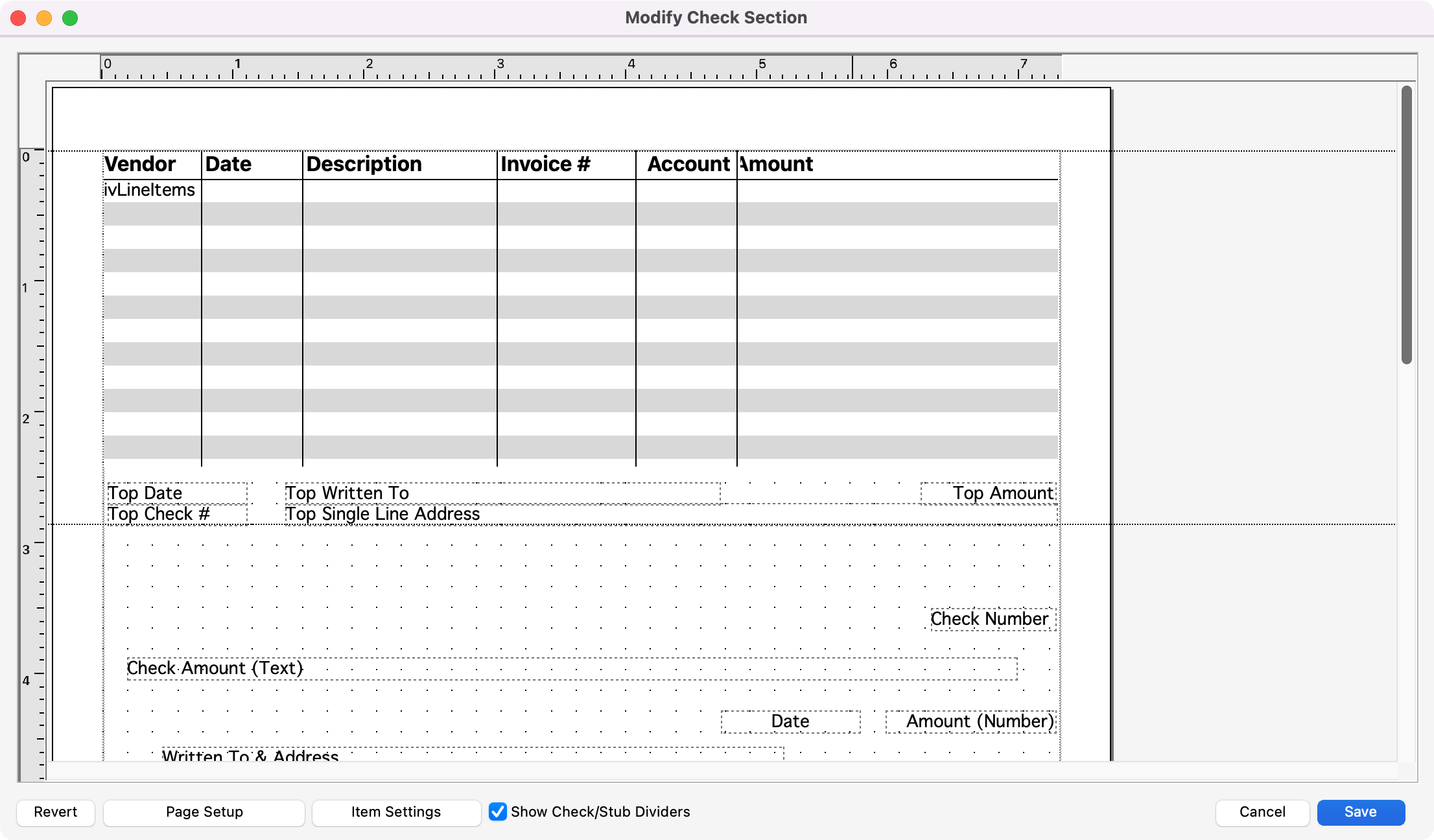
Task: Select the Check Number field
Action: pos(993,619)
